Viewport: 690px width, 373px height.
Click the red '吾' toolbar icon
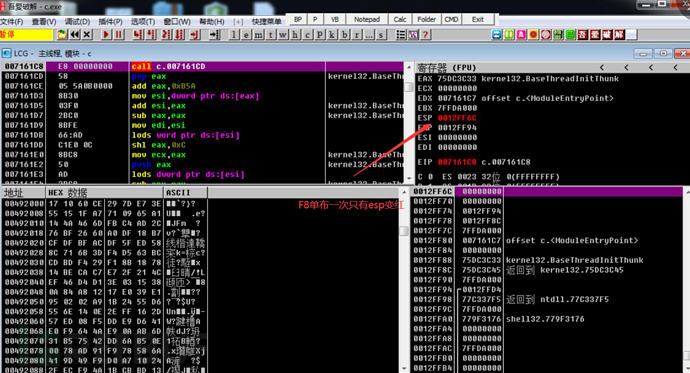[x=583, y=34]
